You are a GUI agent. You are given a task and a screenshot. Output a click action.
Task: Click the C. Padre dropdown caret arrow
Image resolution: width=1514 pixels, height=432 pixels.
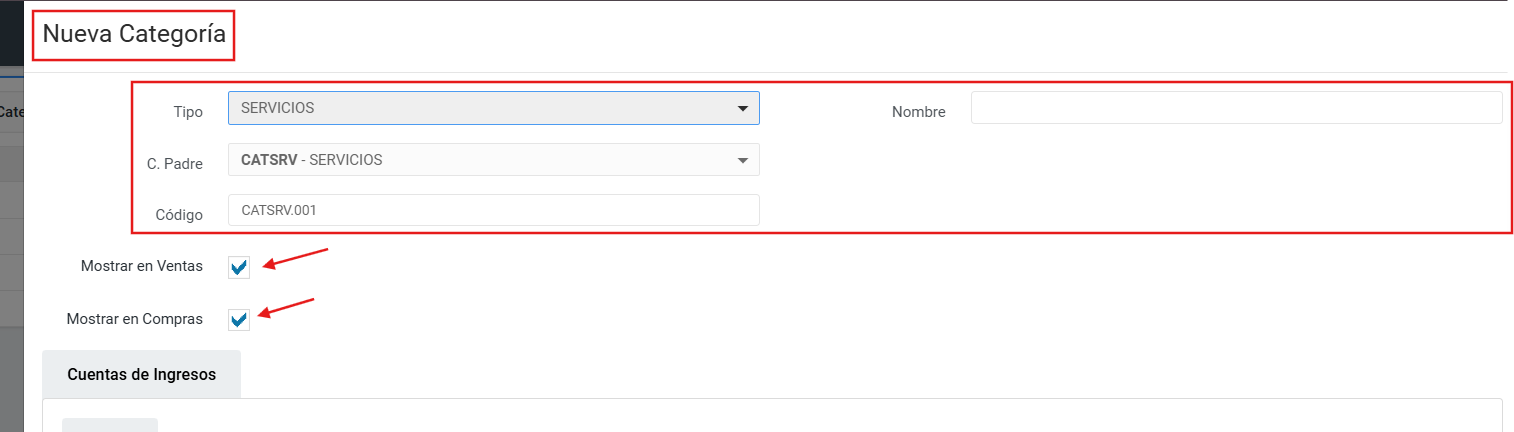pyautogui.click(x=742, y=160)
